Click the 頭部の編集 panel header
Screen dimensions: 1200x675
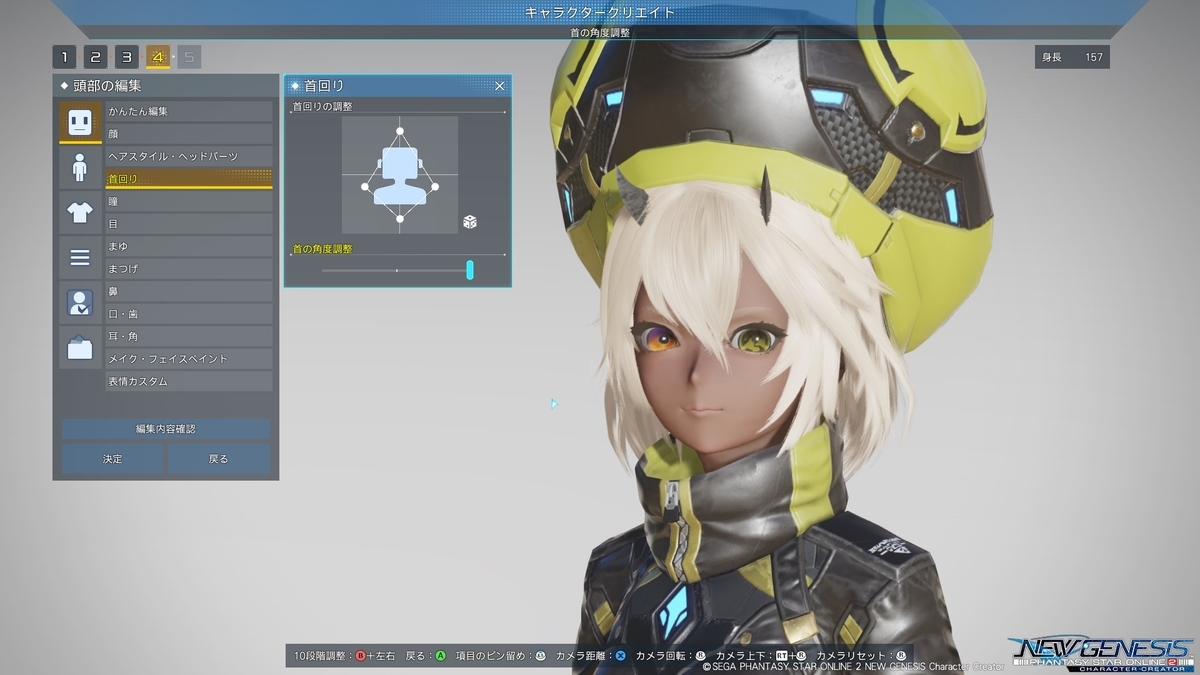click(x=166, y=86)
